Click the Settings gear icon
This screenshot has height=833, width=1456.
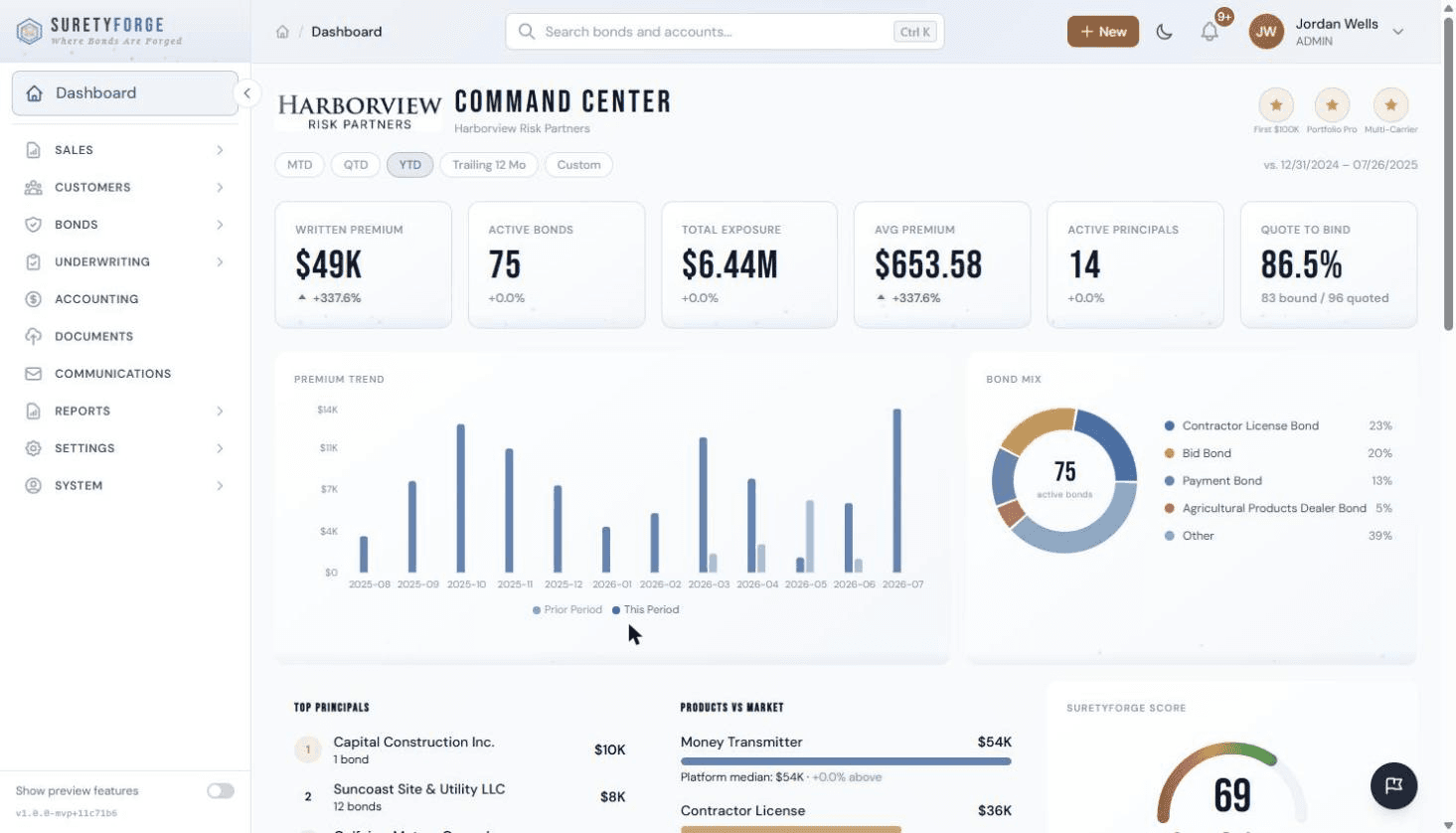pos(34,448)
